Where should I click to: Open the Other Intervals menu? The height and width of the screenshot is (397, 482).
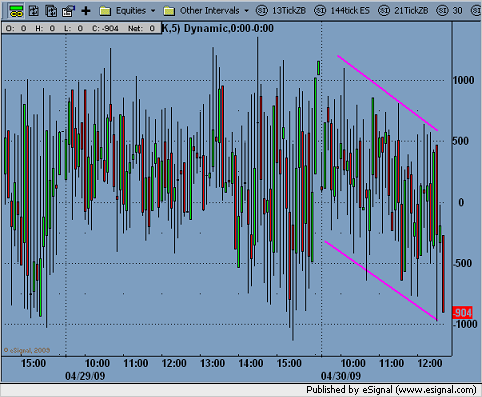(x=210, y=11)
